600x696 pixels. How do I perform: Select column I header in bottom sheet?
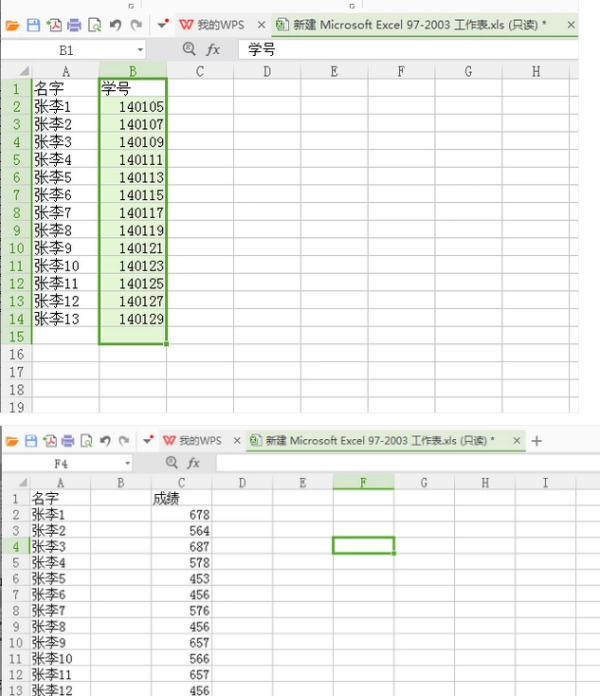tap(545, 482)
